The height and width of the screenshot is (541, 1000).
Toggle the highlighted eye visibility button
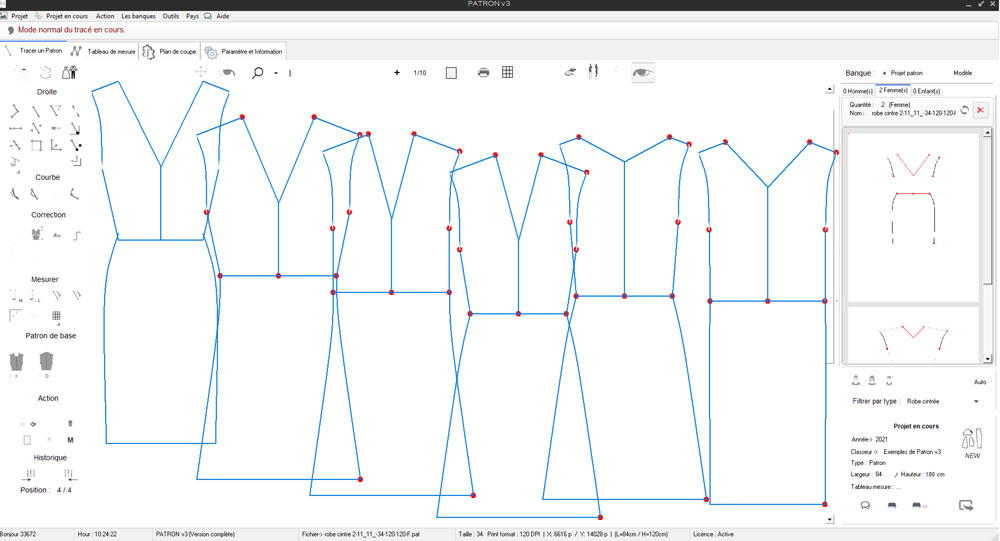click(643, 72)
